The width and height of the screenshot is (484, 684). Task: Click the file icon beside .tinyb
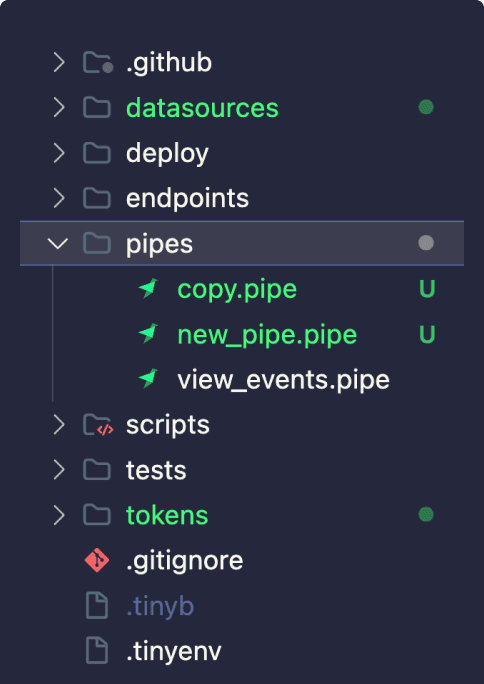[97, 605]
